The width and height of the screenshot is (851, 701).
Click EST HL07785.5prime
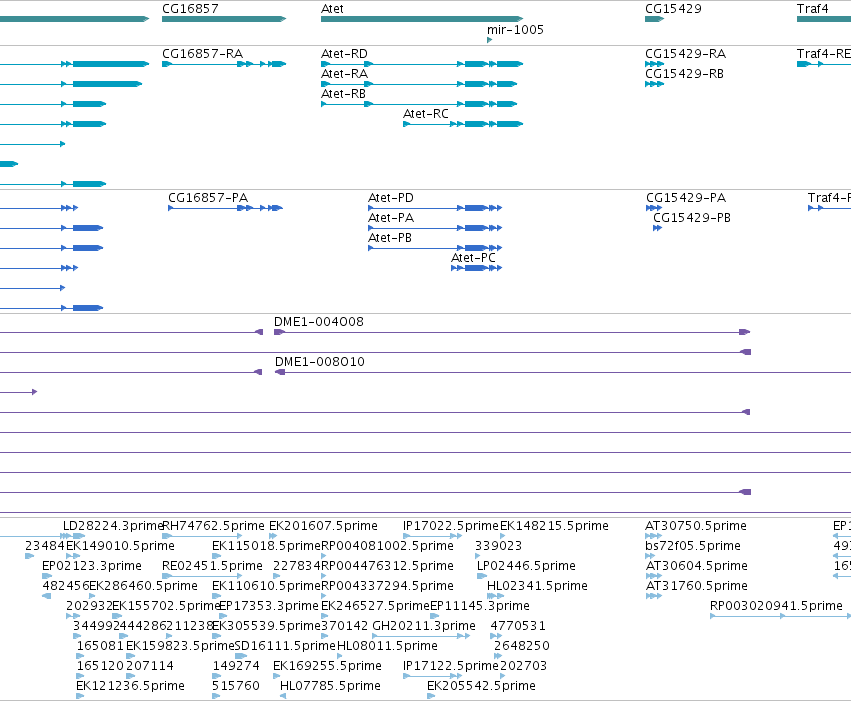point(330,686)
